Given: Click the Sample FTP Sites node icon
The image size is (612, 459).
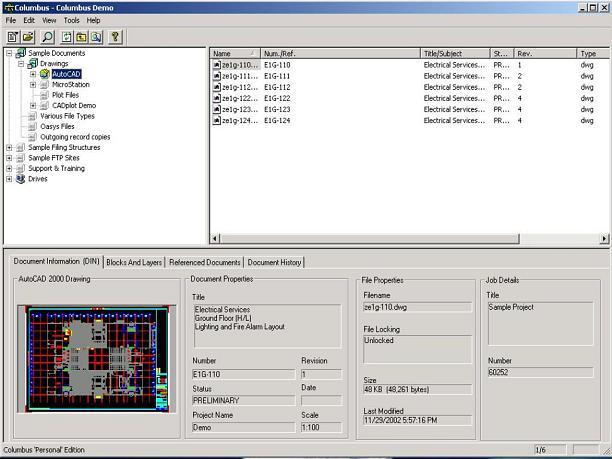Looking at the screenshot, I should [x=20, y=158].
